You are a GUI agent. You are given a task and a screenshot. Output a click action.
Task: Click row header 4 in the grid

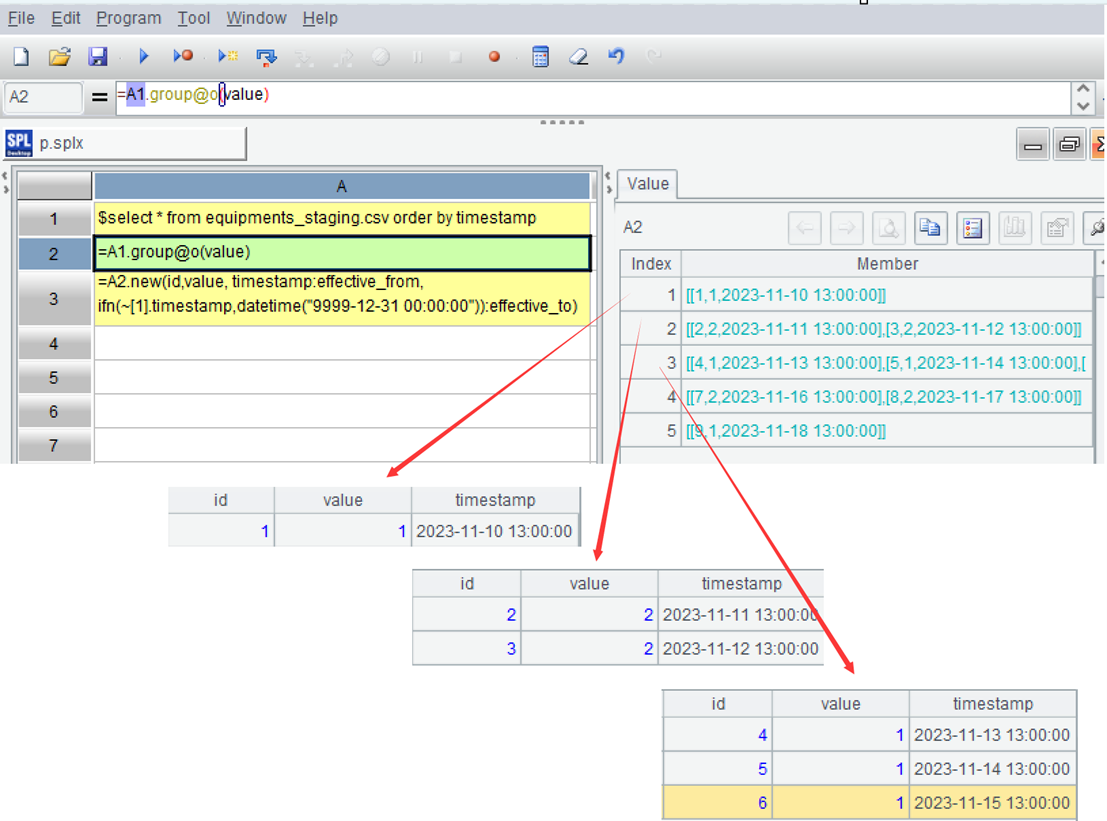(x=54, y=344)
